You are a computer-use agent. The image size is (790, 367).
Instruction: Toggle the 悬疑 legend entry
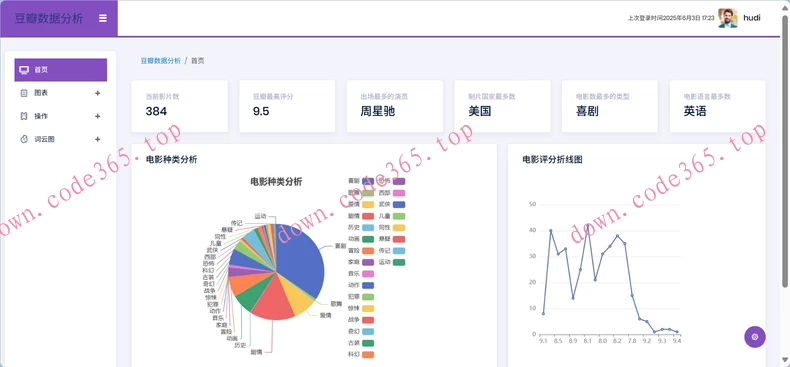(x=392, y=239)
